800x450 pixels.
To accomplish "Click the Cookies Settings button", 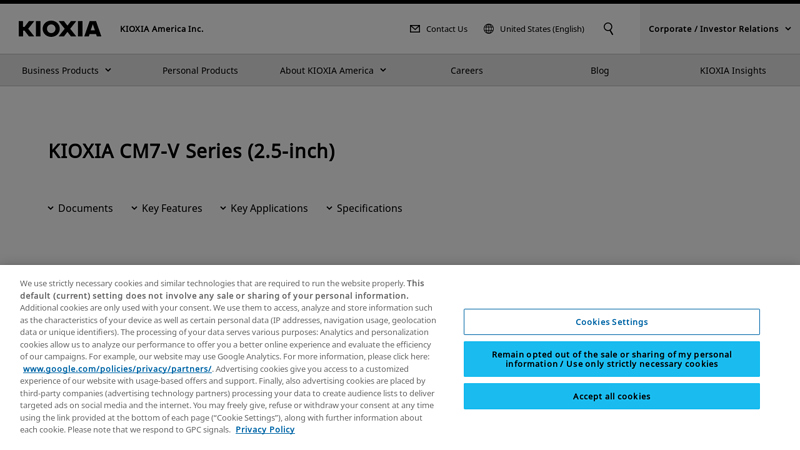I will point(611,322).
